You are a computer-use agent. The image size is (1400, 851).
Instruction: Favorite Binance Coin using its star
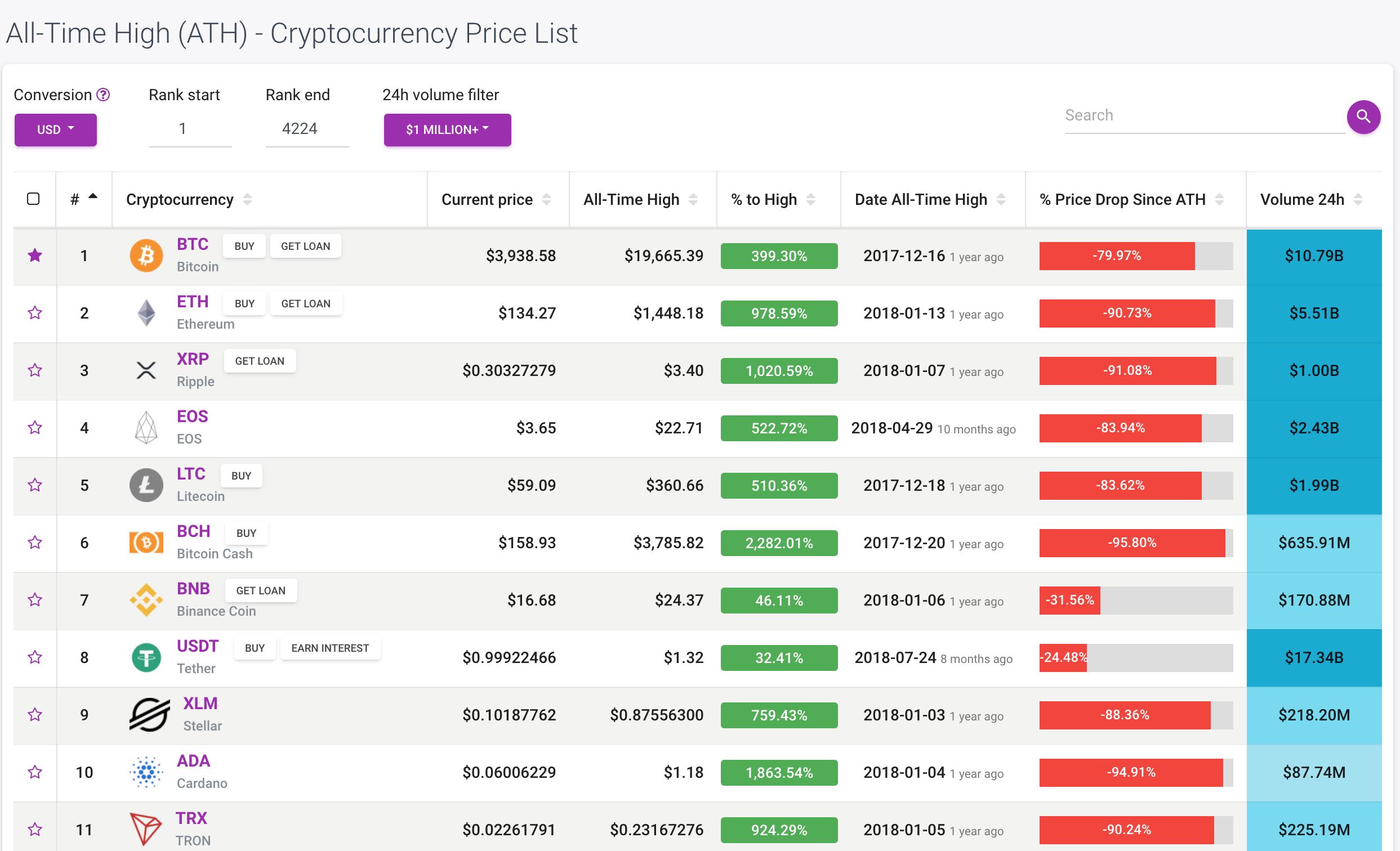click(35, 599)
